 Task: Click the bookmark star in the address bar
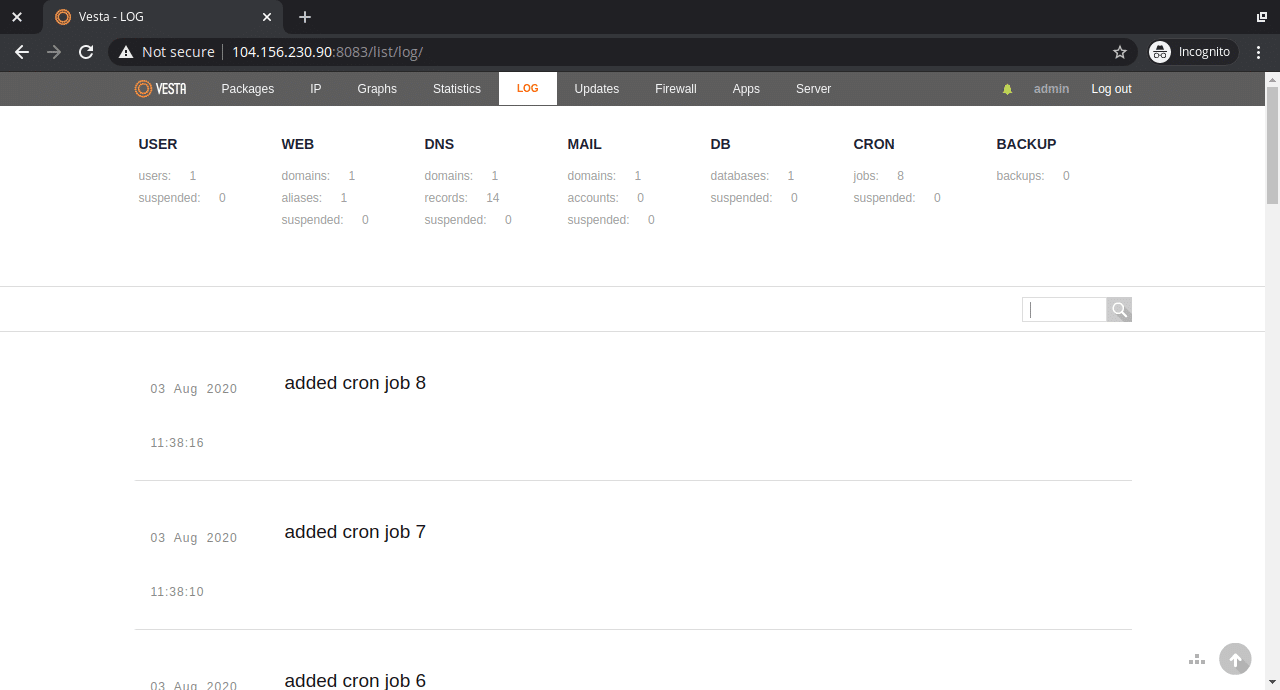(x=1120, y=51)
